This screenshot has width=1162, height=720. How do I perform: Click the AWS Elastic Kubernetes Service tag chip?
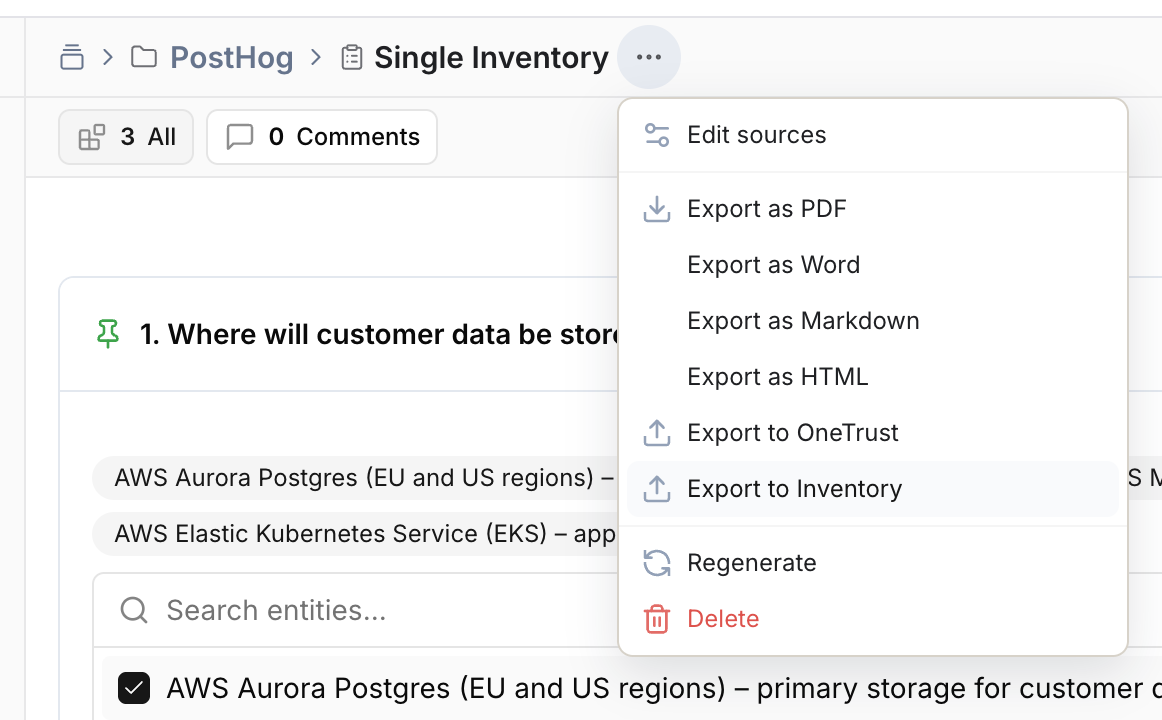355,533
